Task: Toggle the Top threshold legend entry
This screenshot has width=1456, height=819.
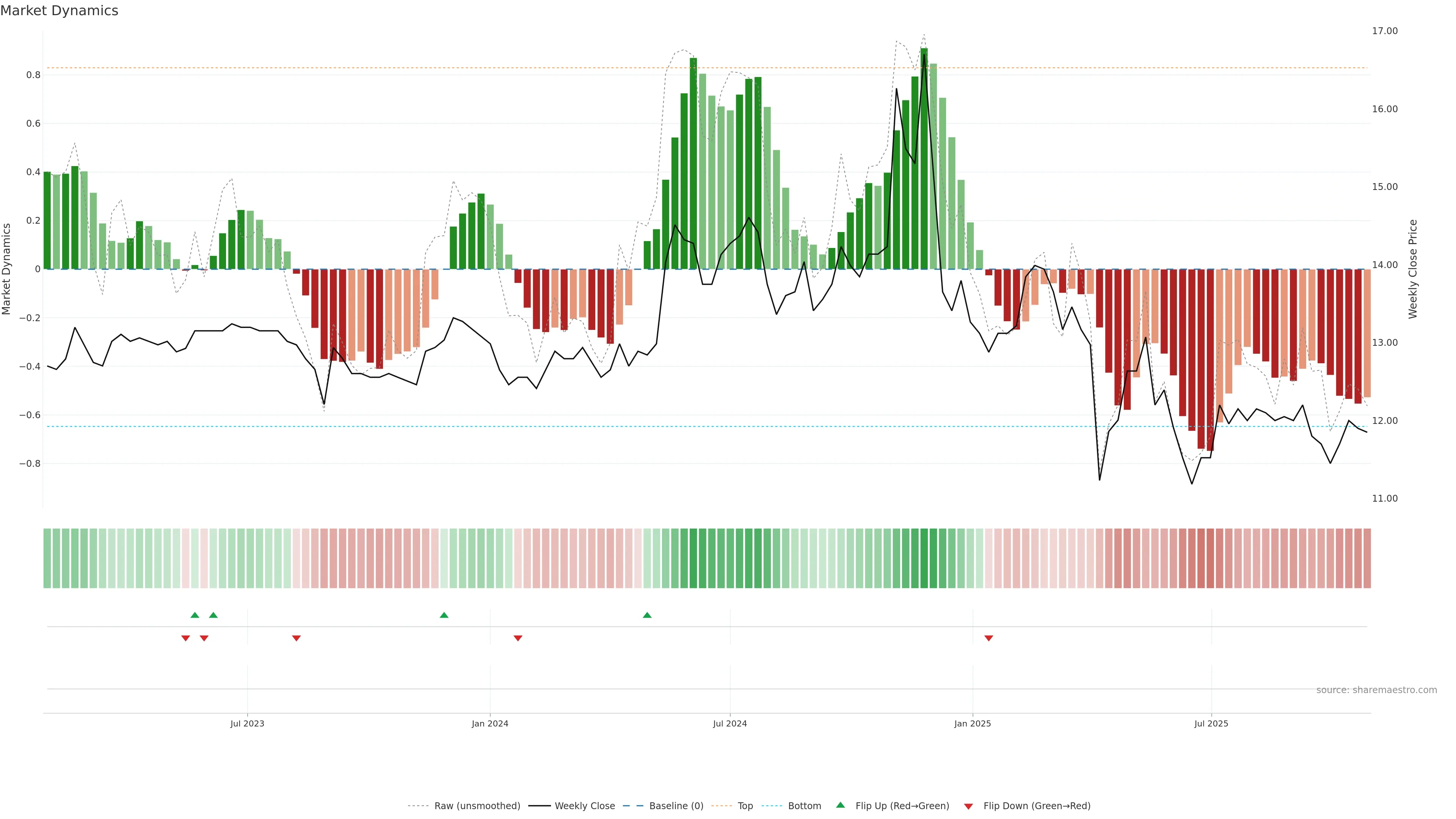Action: tap(745, 806)
